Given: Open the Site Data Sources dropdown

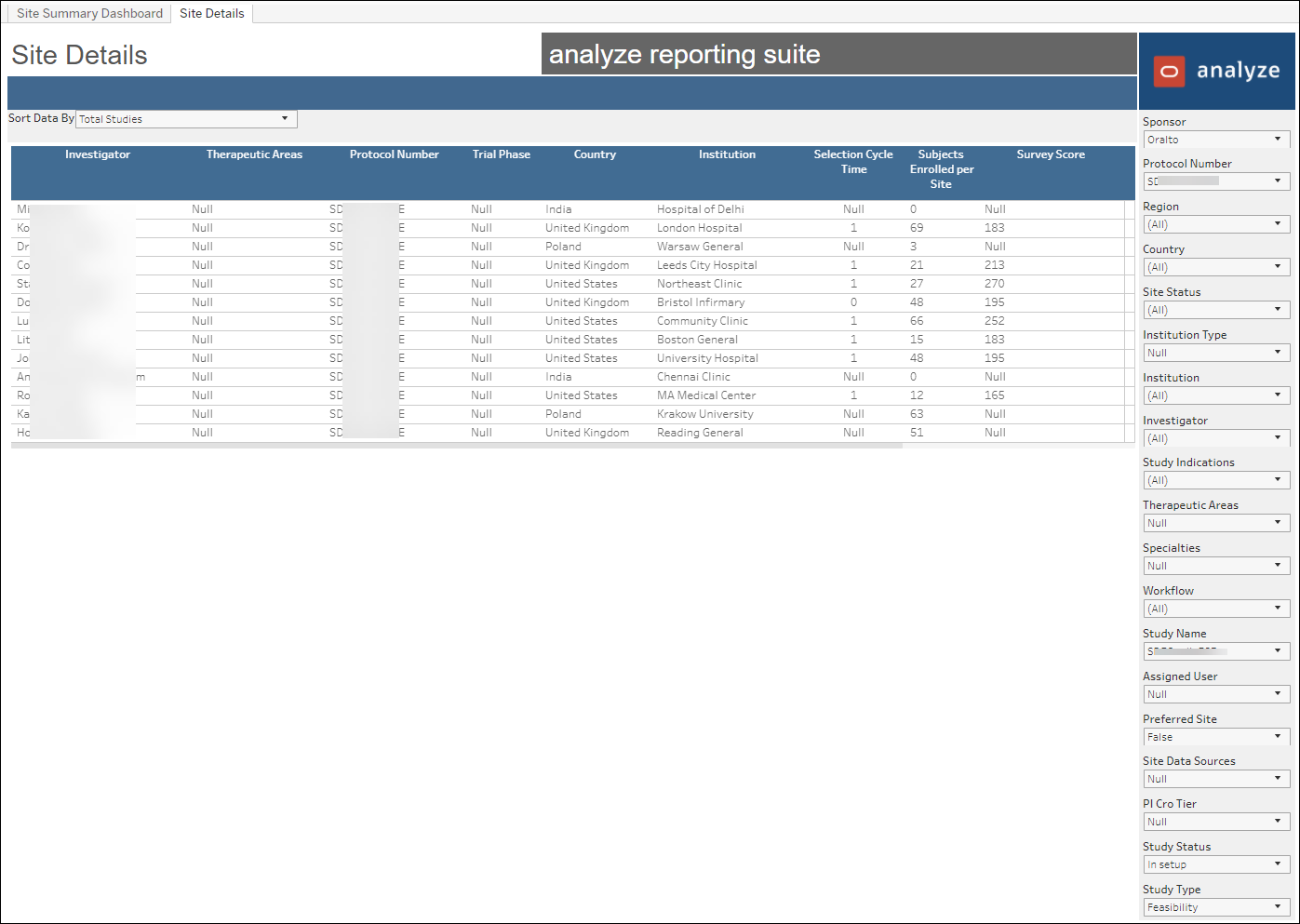Looking at the screenshot, I should pos(1216,779).
